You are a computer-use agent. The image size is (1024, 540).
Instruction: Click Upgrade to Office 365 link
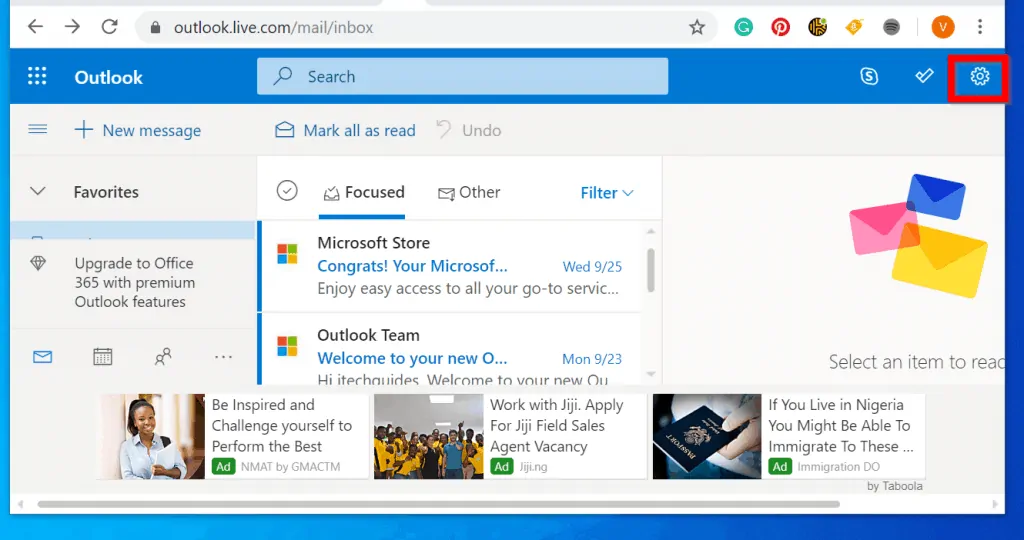pyautogui.click(x=135, y=282)
